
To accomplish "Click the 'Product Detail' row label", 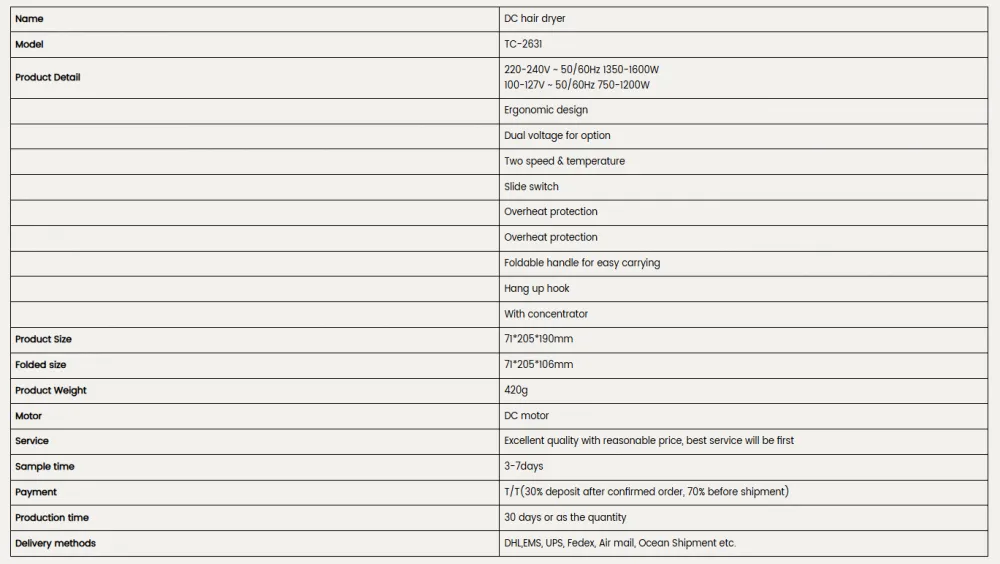I will (48, 77).
